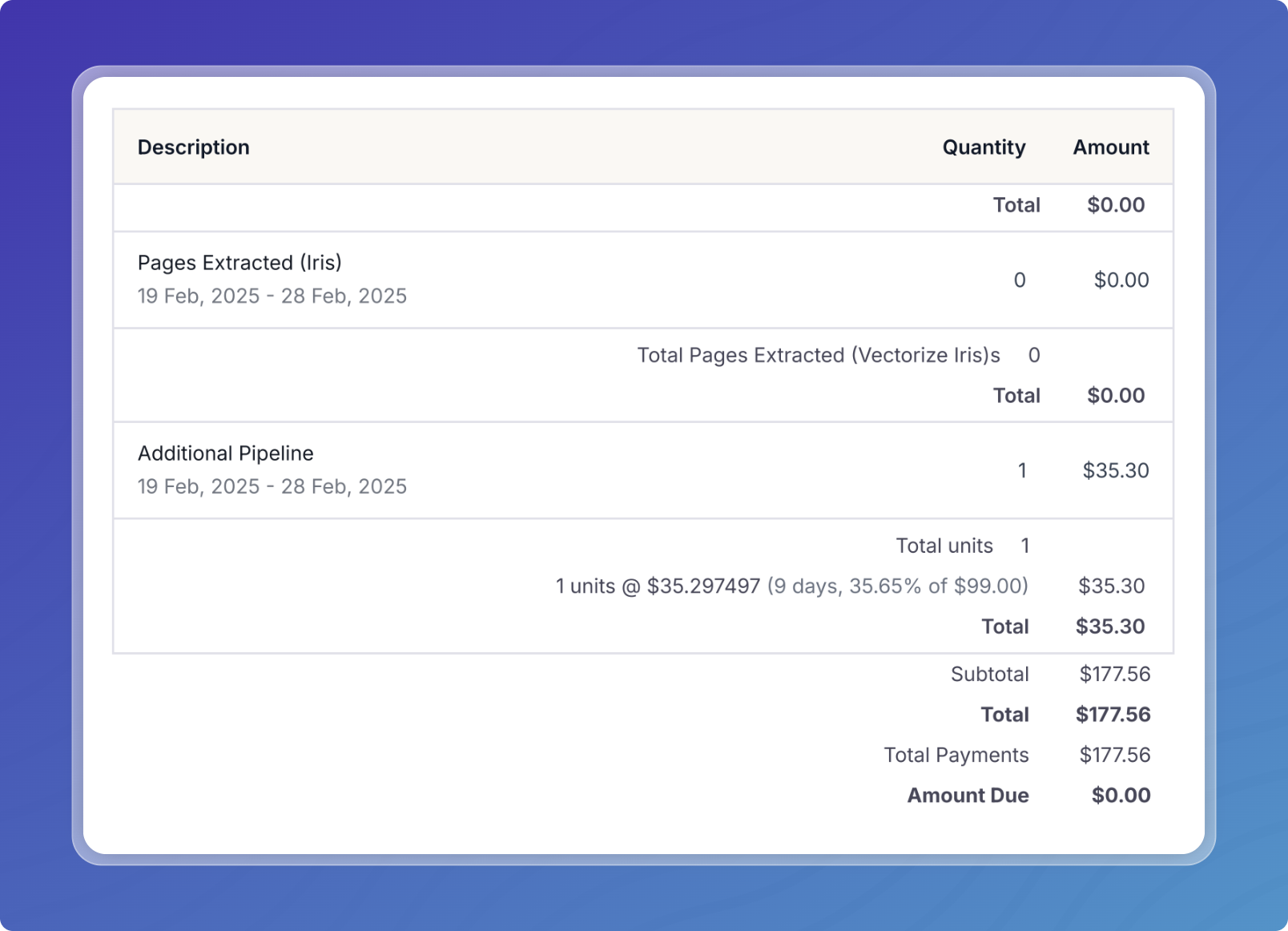Image resolution: width=1288 pixels, height=931 pixels.
Task: Click the bold Total $35.30 value
Action: 1110,627
